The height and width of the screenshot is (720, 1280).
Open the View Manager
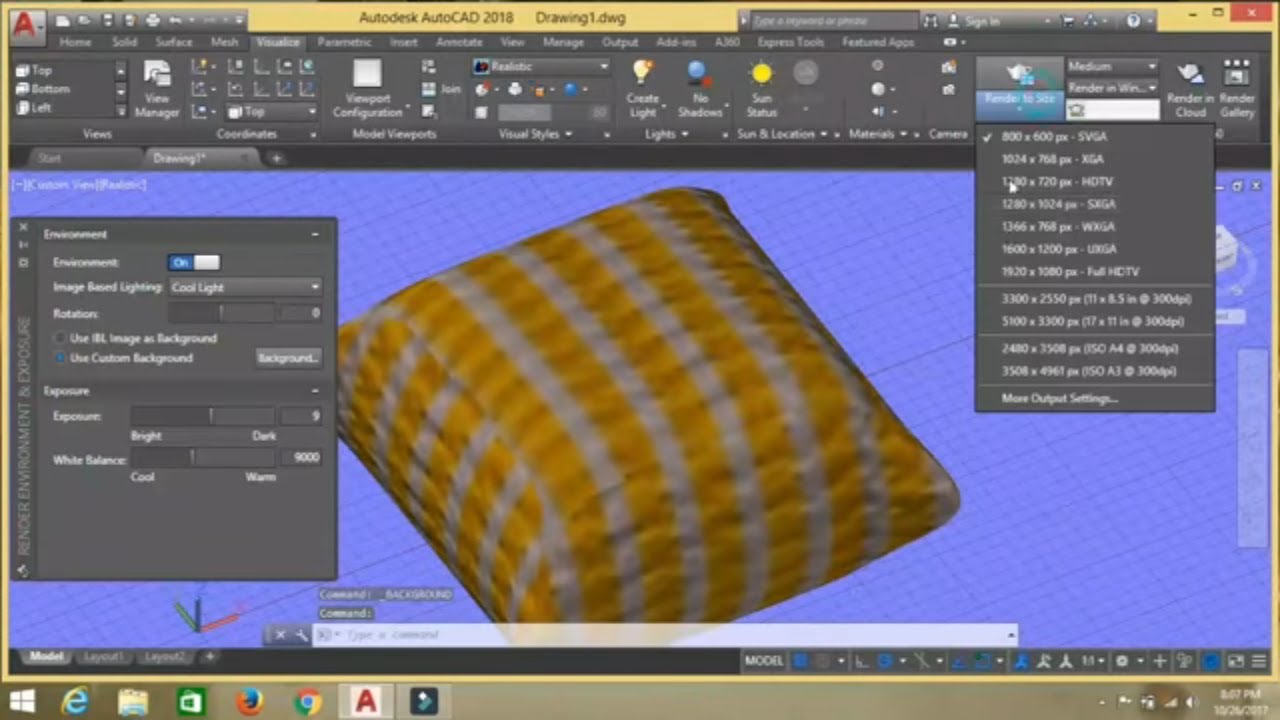tap(157, 87)
